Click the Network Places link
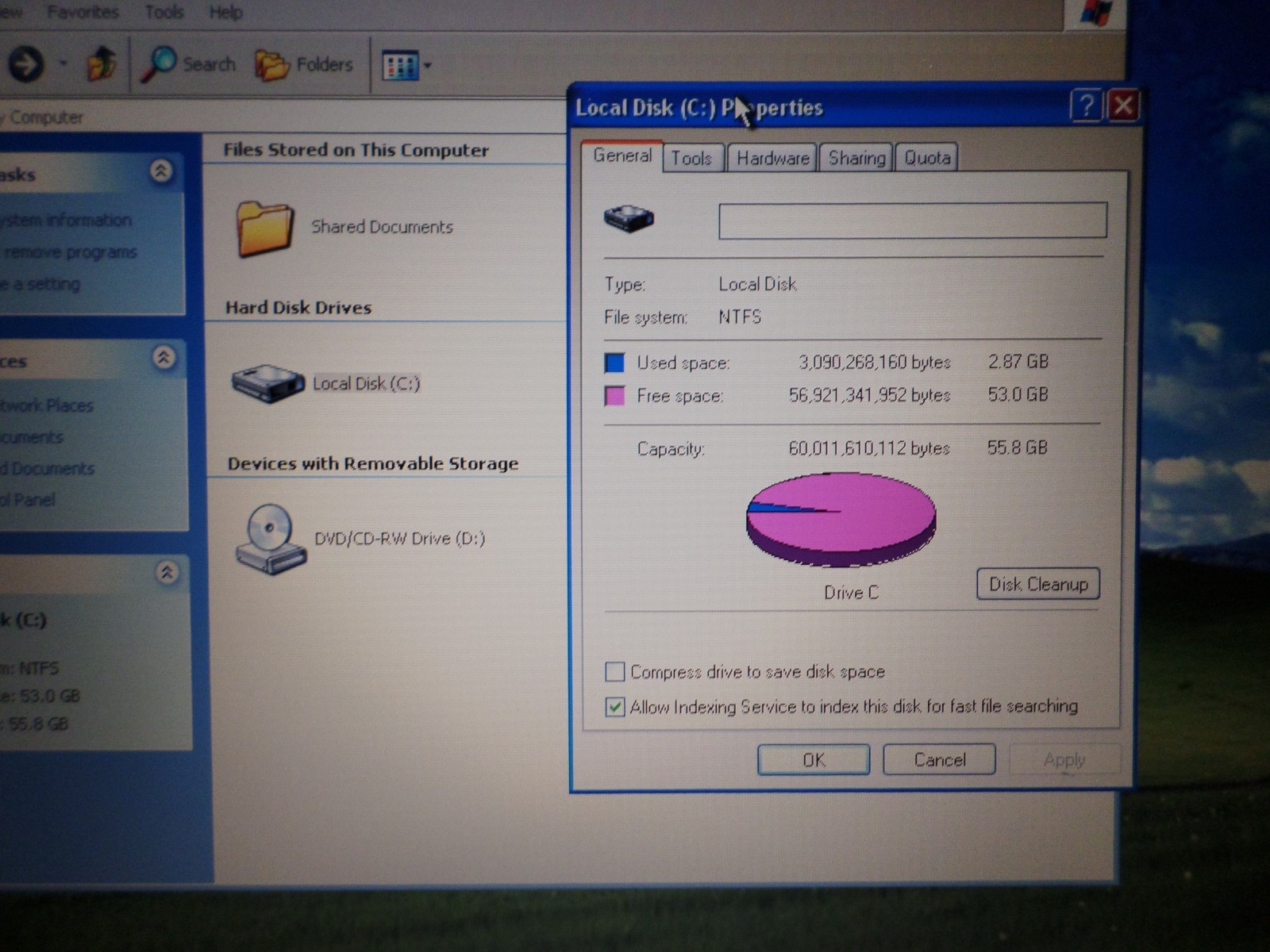The height and width of the screenshot is (952, 1270). (47, 405)
